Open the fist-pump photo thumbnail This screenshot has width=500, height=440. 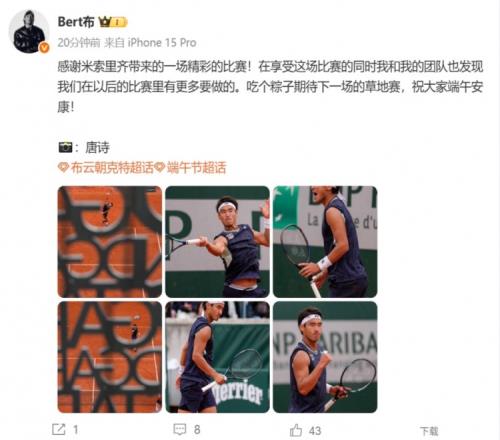(325, 357)
